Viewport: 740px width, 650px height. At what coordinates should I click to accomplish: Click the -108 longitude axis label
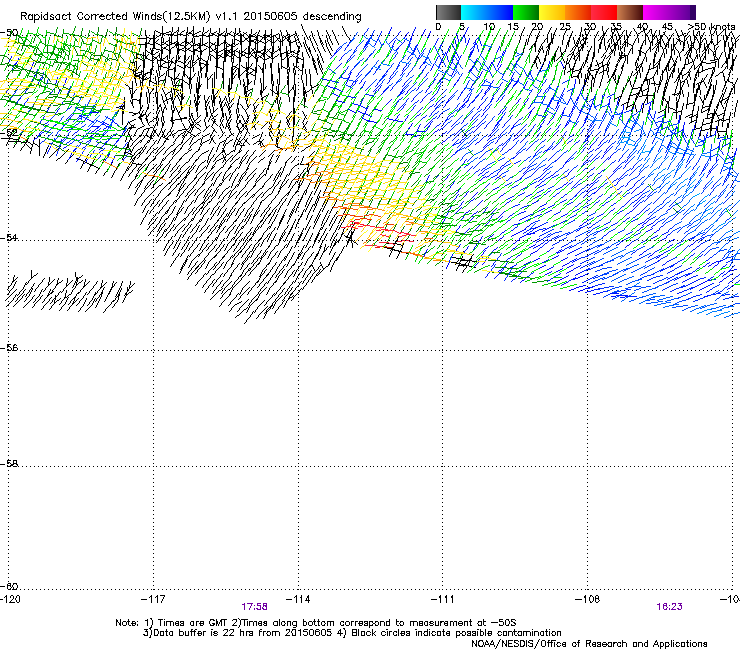pyautogui.click(x=588, y=599)
